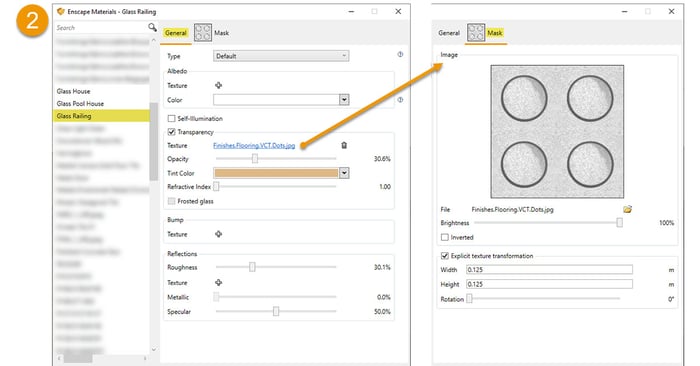
Task: Click the Width input field
Action: pos(550,270)
